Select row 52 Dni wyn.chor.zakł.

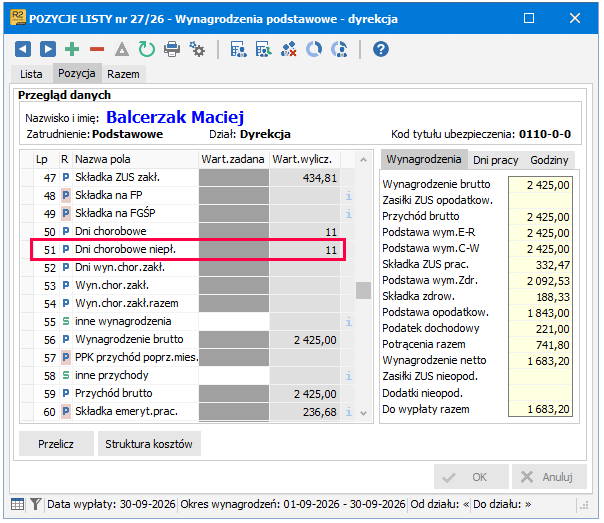pos(188,268)
